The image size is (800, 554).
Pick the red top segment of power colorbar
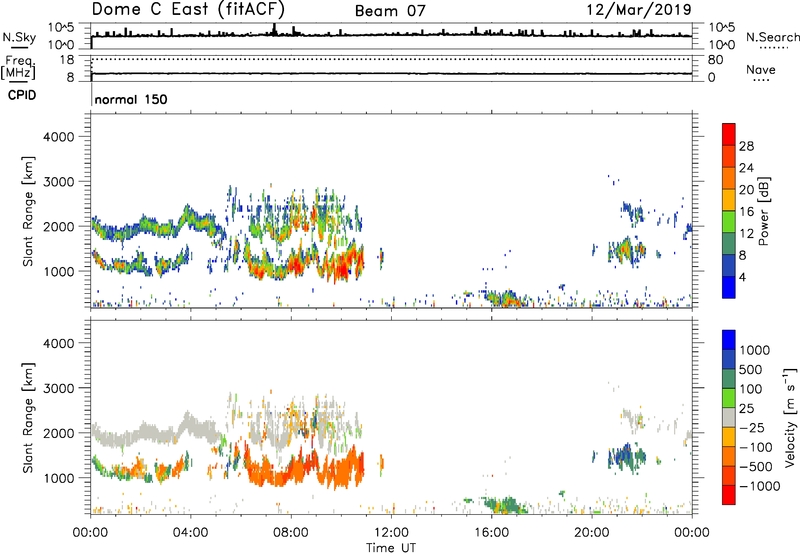tap(729, 134)
